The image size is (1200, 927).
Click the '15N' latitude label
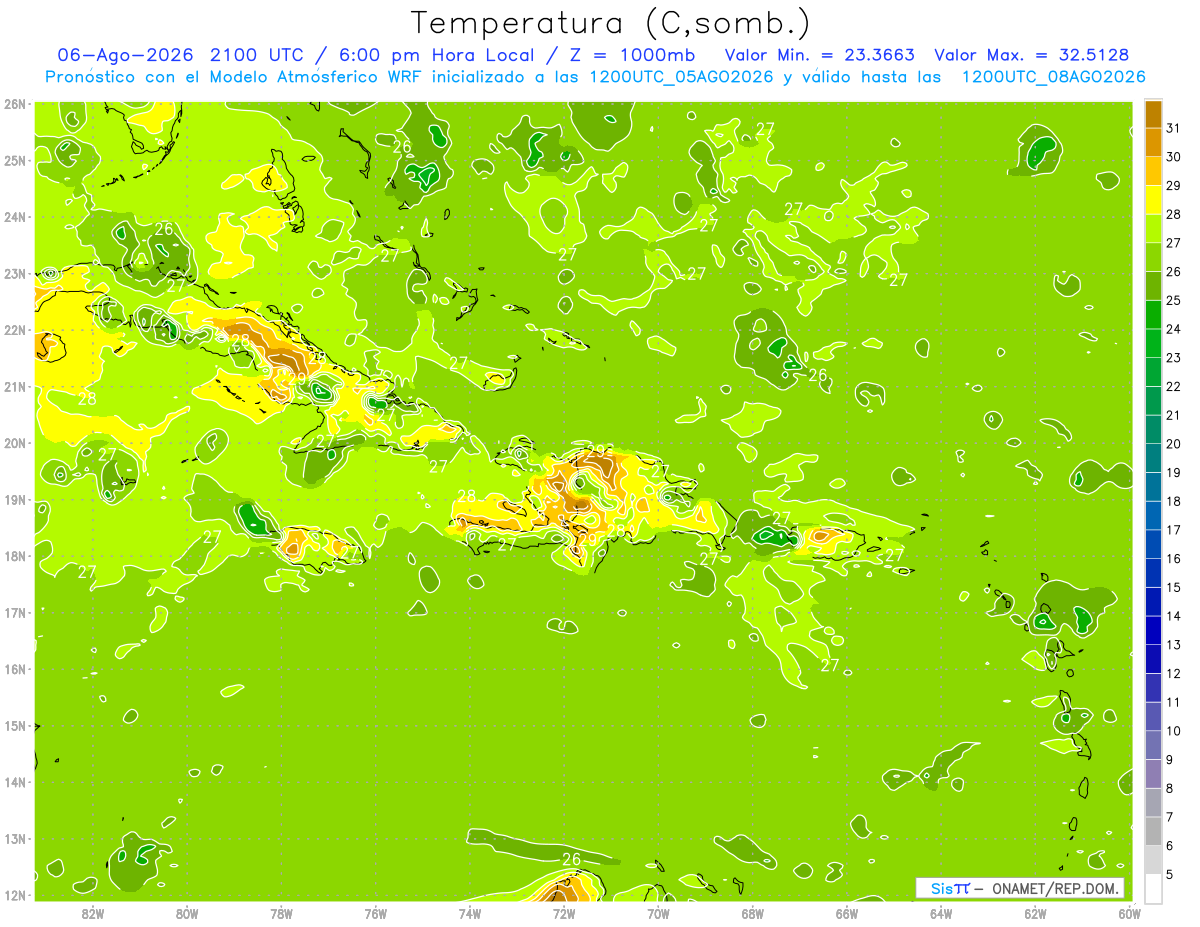pyautogui.click(x=15, y=725)
